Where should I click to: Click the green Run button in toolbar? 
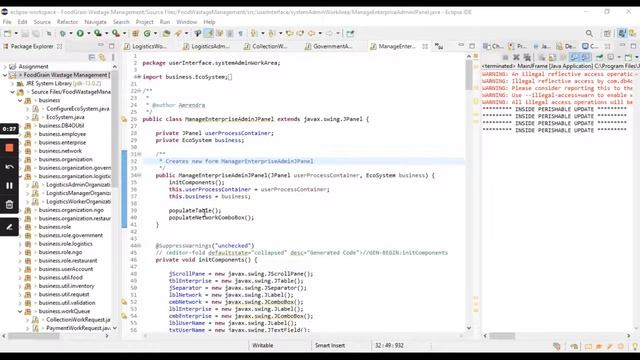click(80, 33)
